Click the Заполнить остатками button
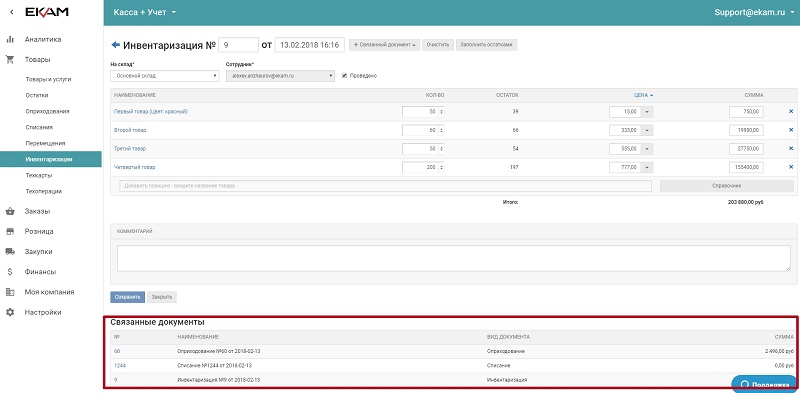Screen dimensions: 800x393 click(x=487, y=45)
